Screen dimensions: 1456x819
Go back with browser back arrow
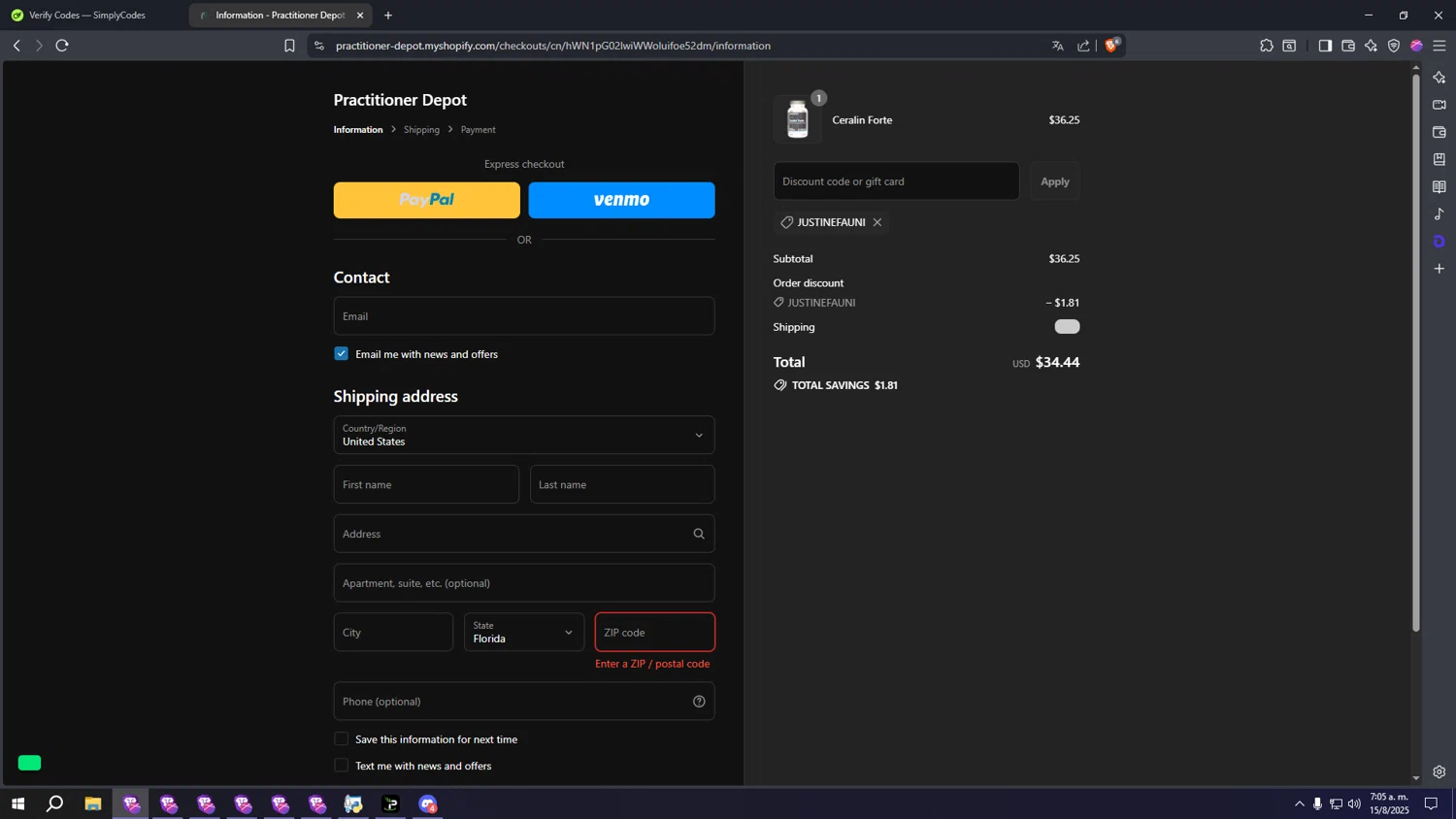(17, 46)
